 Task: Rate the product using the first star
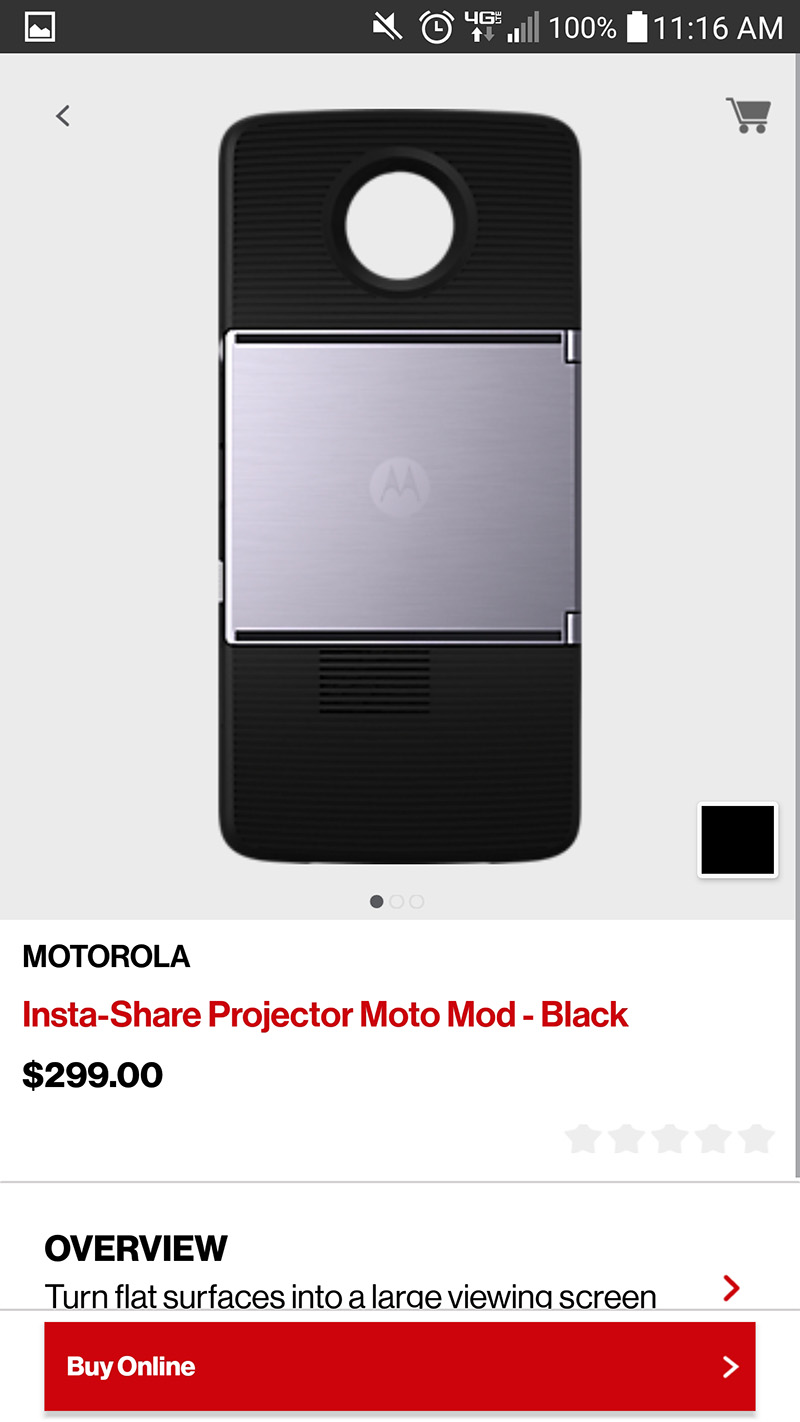[584, 1138]
